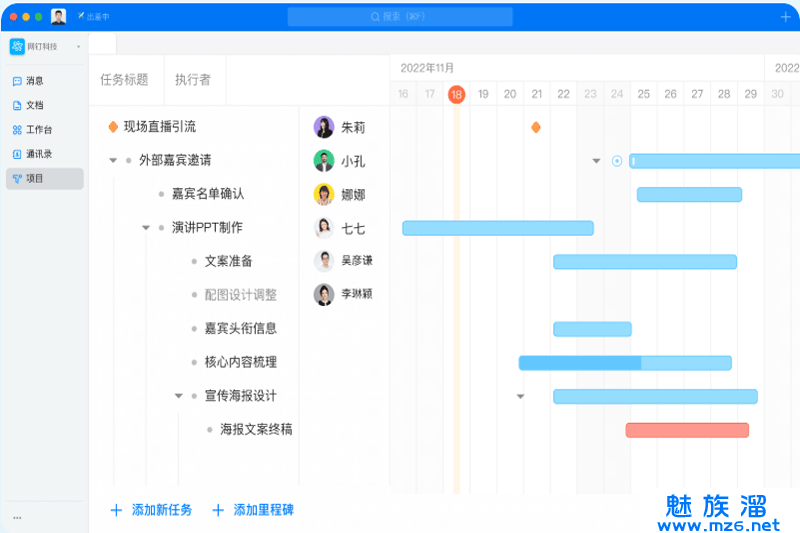Click the red 海报文案终稿 Gantt bar
Image resolution: width=800 pixels, height=533 pixels.
click(x=687, y=430)
